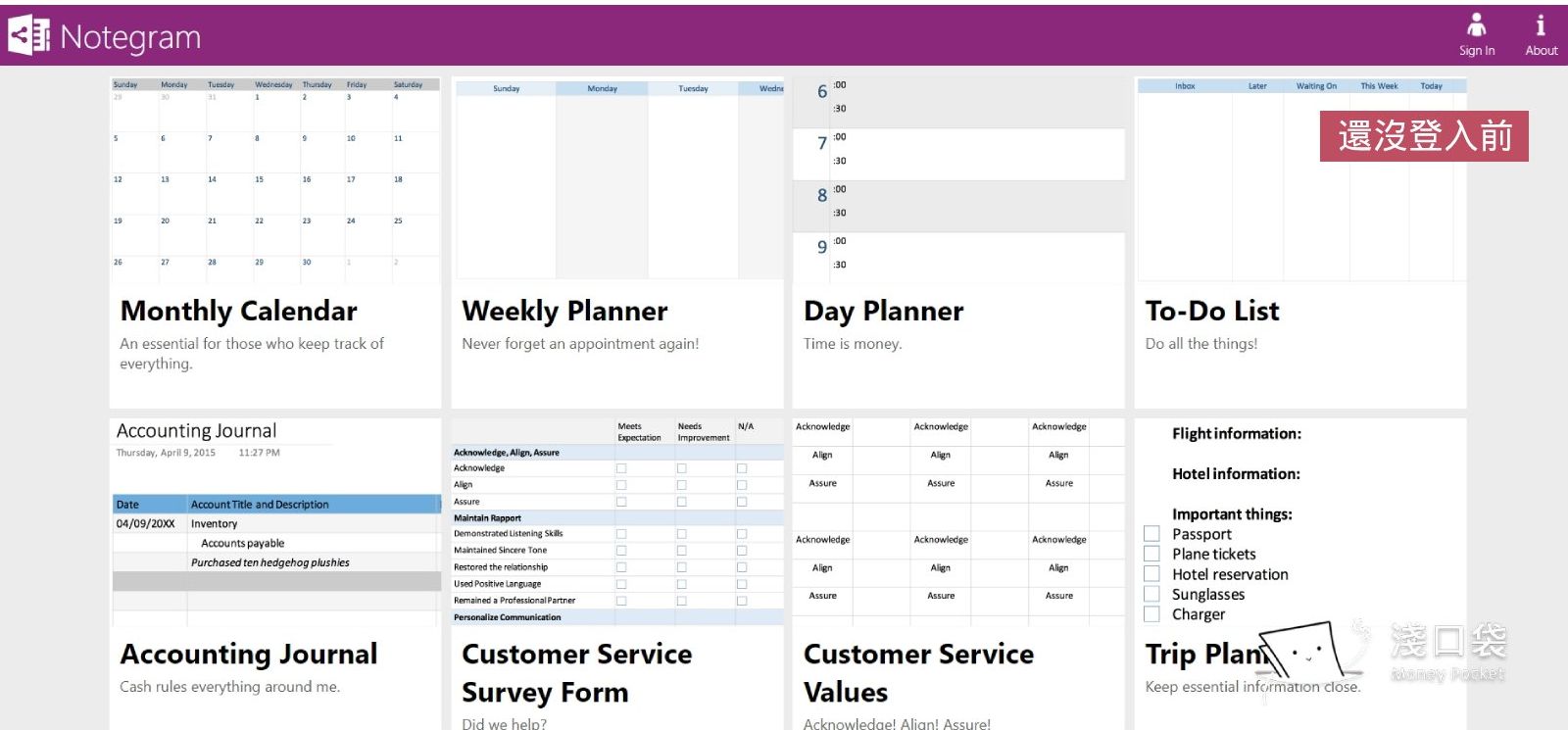Tick the Plane tickets checkbox
The width and height of the screenshot is (1568, 730).
pos(1152,554)
